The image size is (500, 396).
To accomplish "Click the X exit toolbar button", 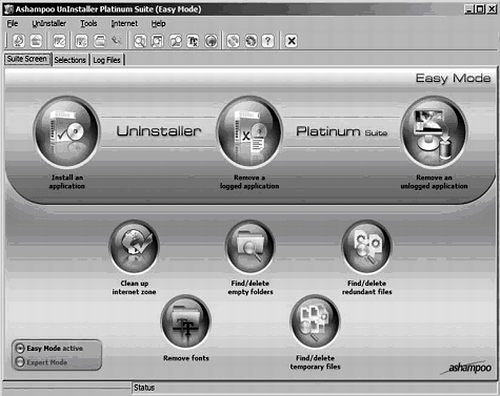I will tap(291, 41).
